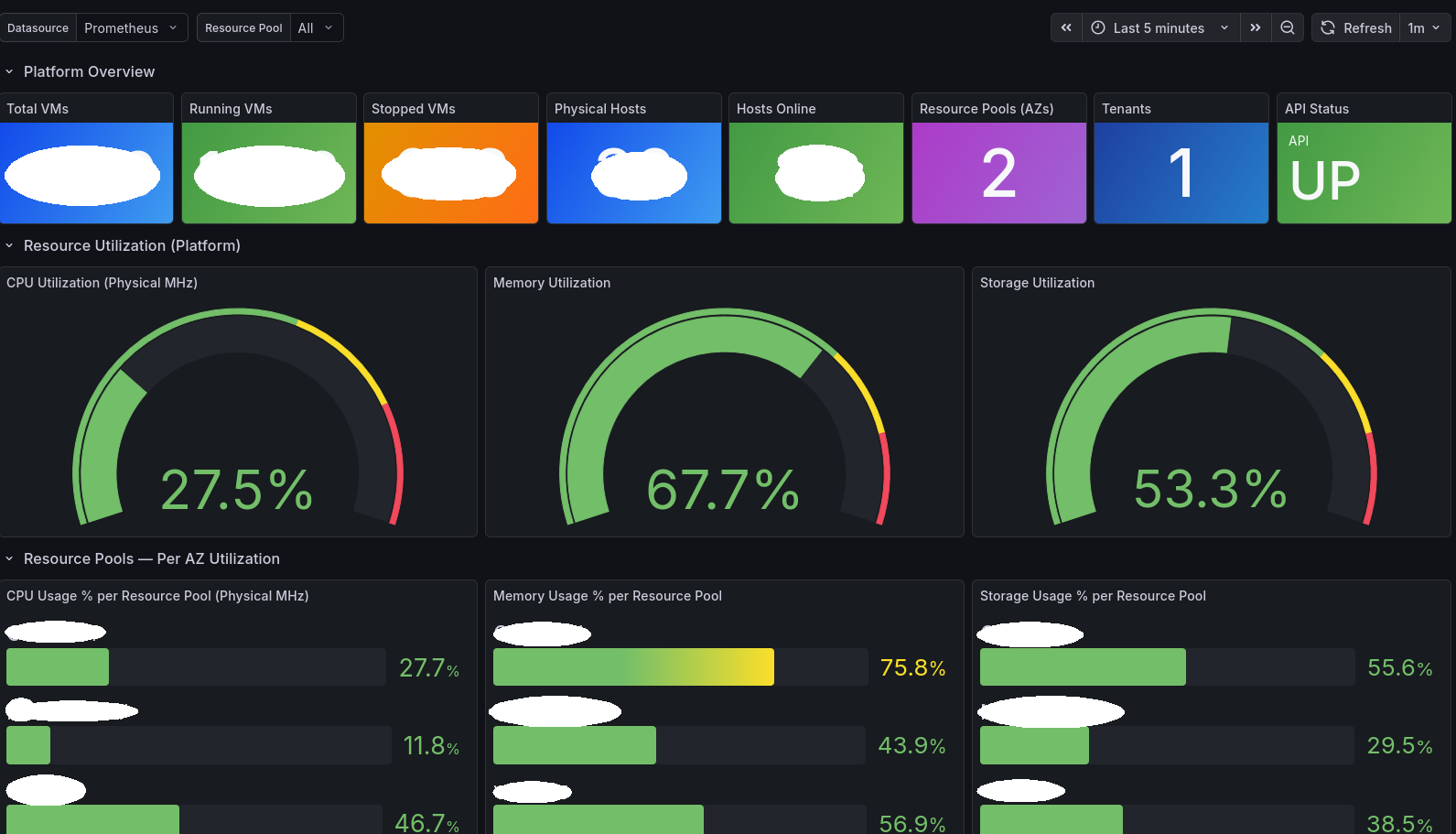The width and height of the screenshot is (1456, 834).
Task: Click the 38.5% storage usage value
Action: [1399, 823]
